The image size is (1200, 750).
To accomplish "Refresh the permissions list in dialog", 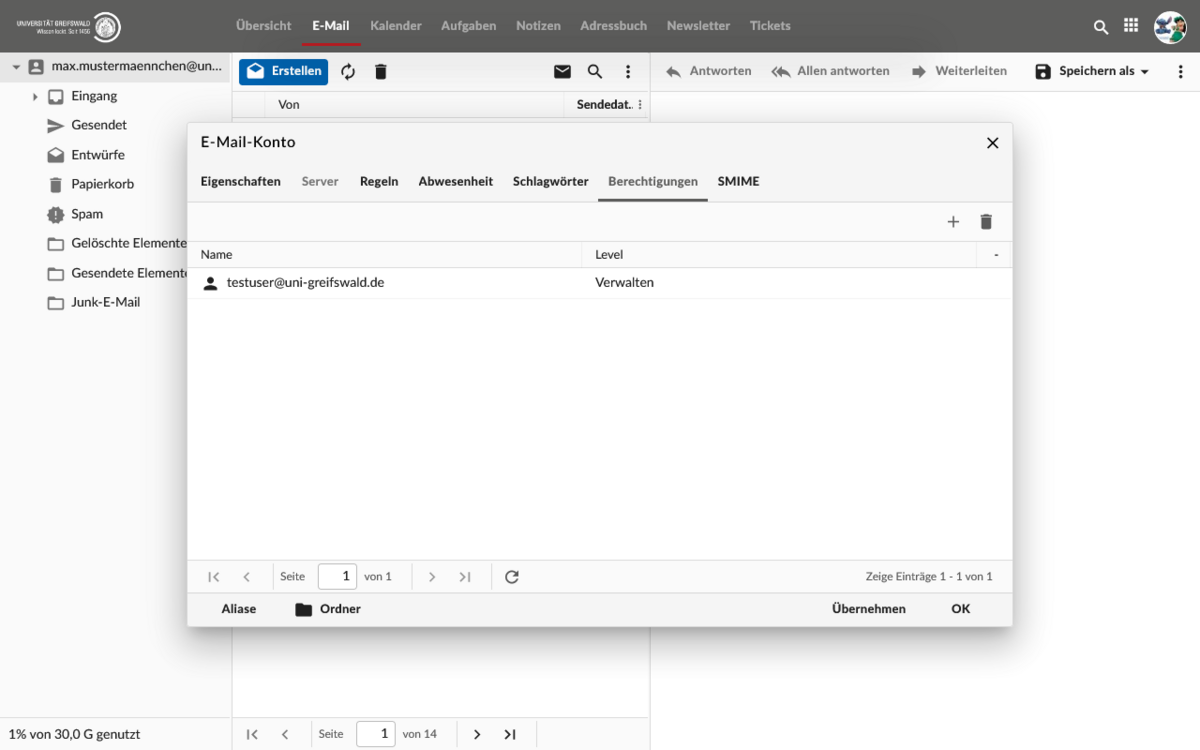I will (x=512, y=577).
